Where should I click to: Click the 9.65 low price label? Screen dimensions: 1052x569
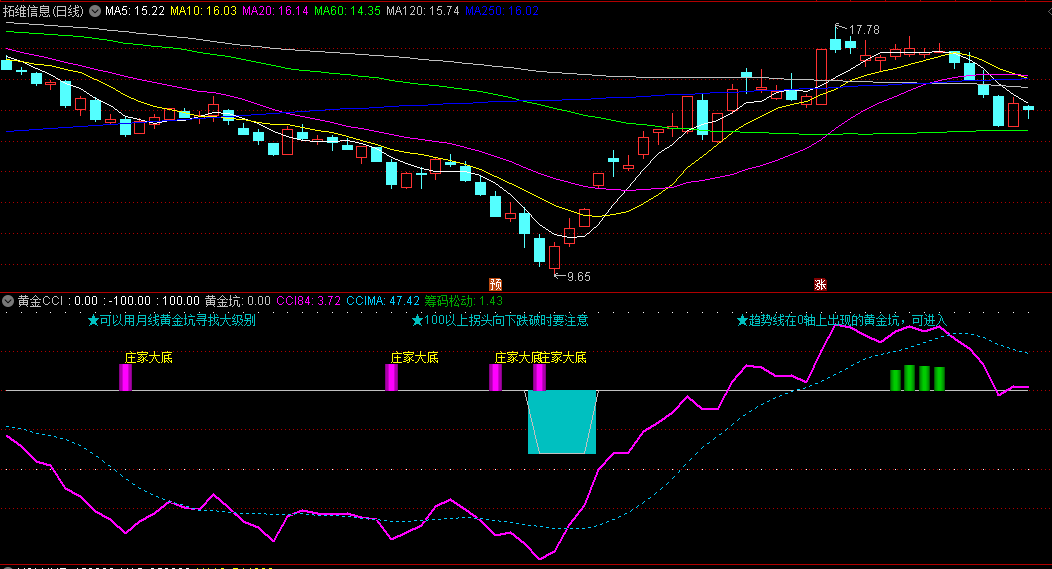tap(578, 276)
